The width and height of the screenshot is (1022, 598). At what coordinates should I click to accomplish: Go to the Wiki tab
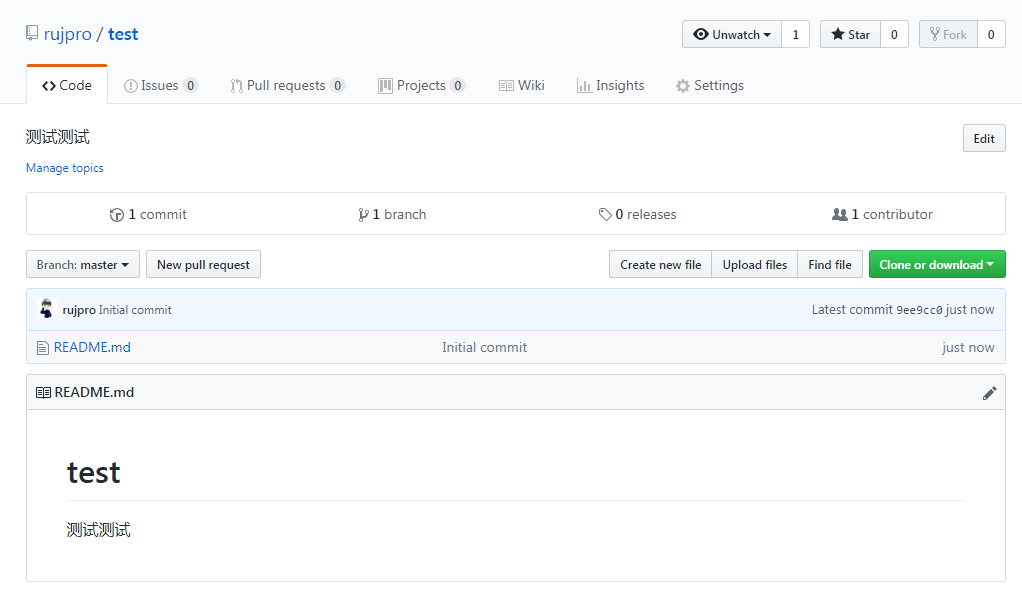pos(521,85)
